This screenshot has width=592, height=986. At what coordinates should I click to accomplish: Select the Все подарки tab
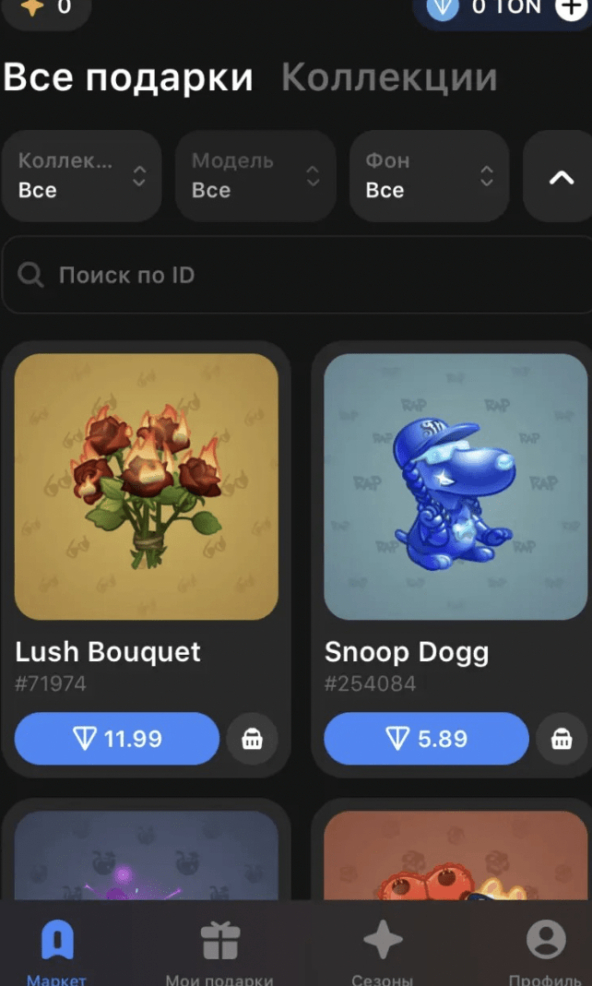[x=128, y=79]
